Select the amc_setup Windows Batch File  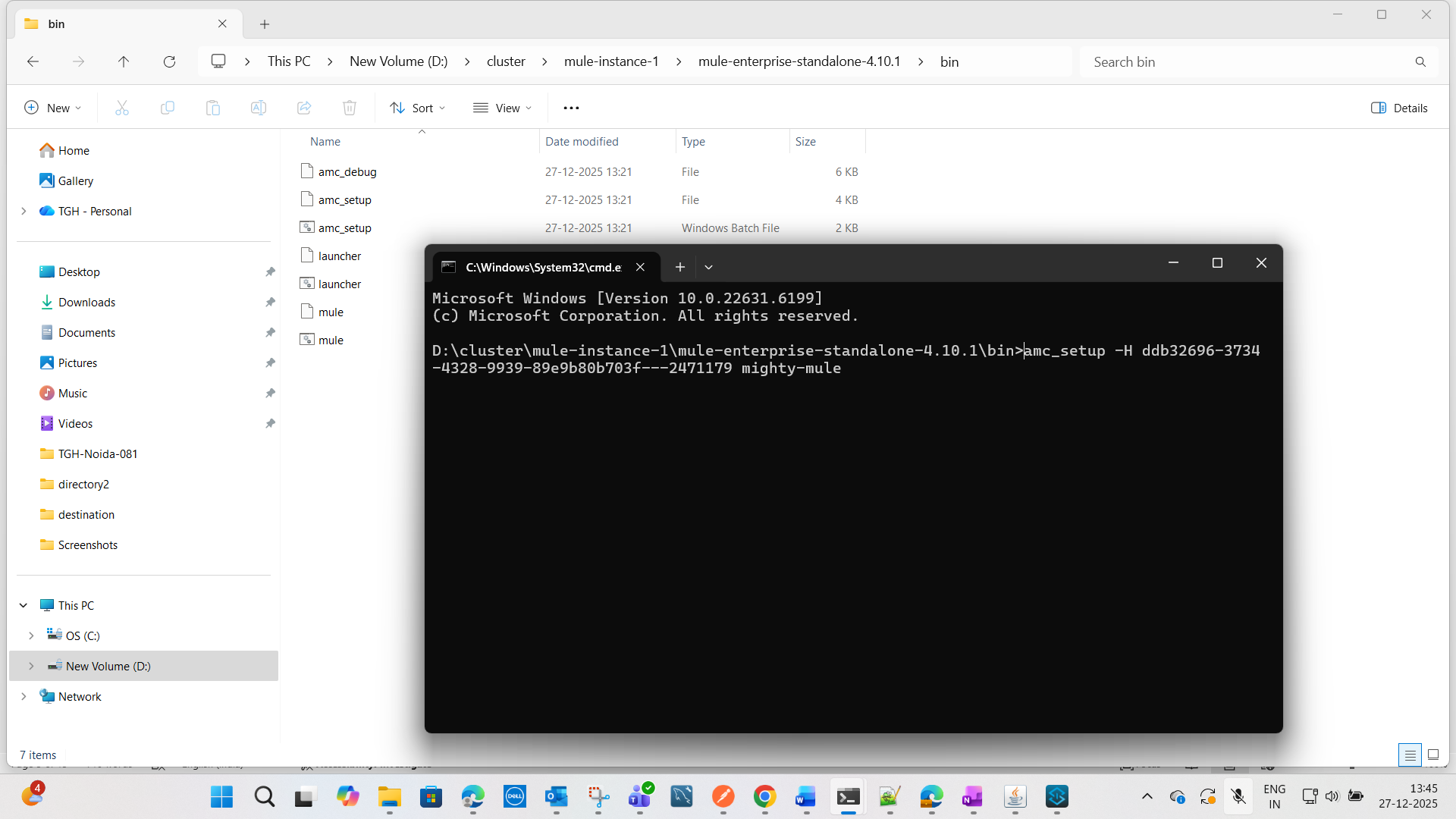pyautogui.click(x=345, y=227)
